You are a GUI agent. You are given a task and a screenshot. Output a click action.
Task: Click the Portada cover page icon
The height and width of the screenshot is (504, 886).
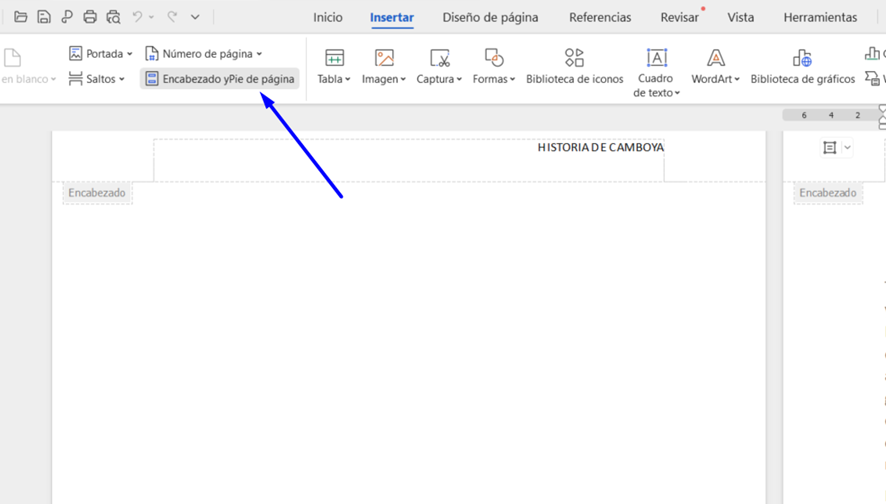tap(75, 54)
